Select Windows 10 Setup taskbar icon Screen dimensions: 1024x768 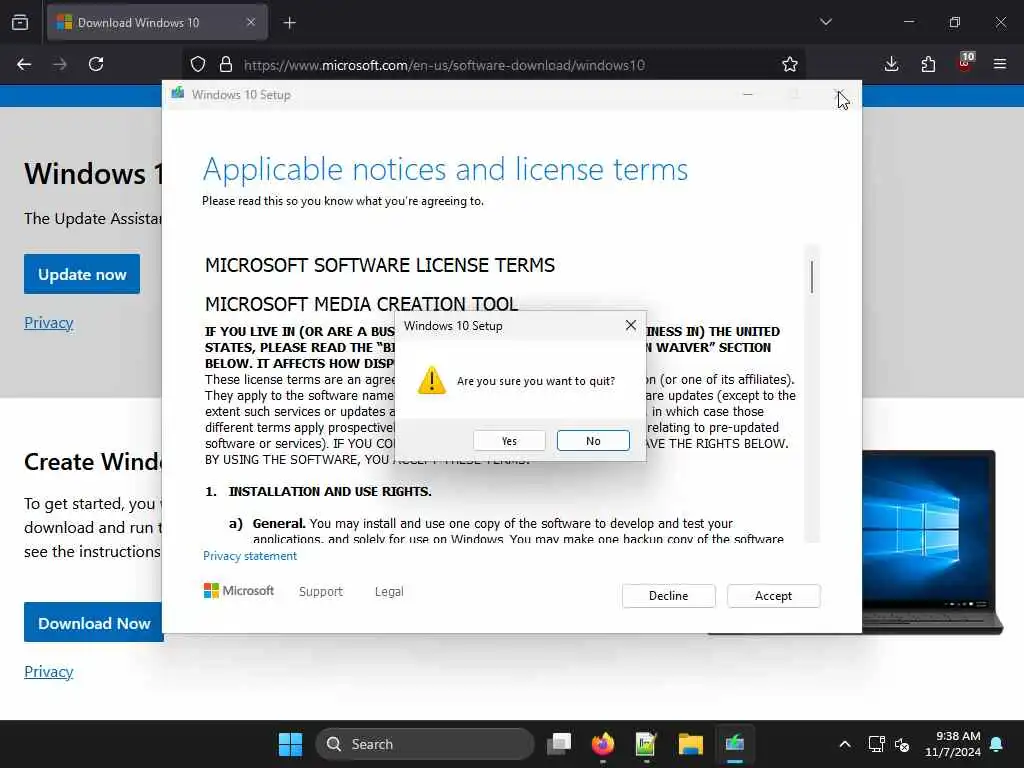(735, 744)
